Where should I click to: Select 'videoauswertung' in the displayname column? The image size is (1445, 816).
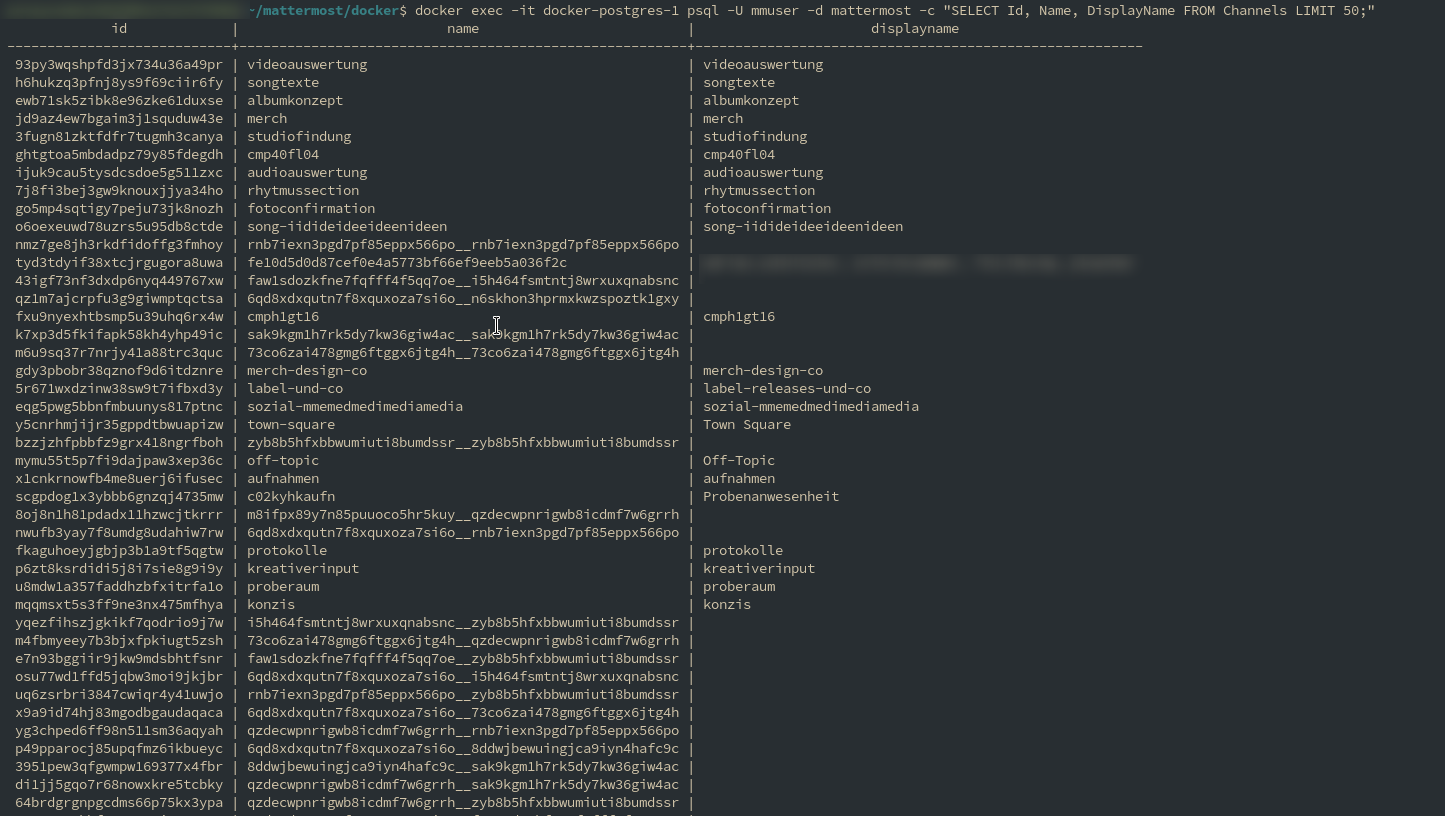pos(763,64)
